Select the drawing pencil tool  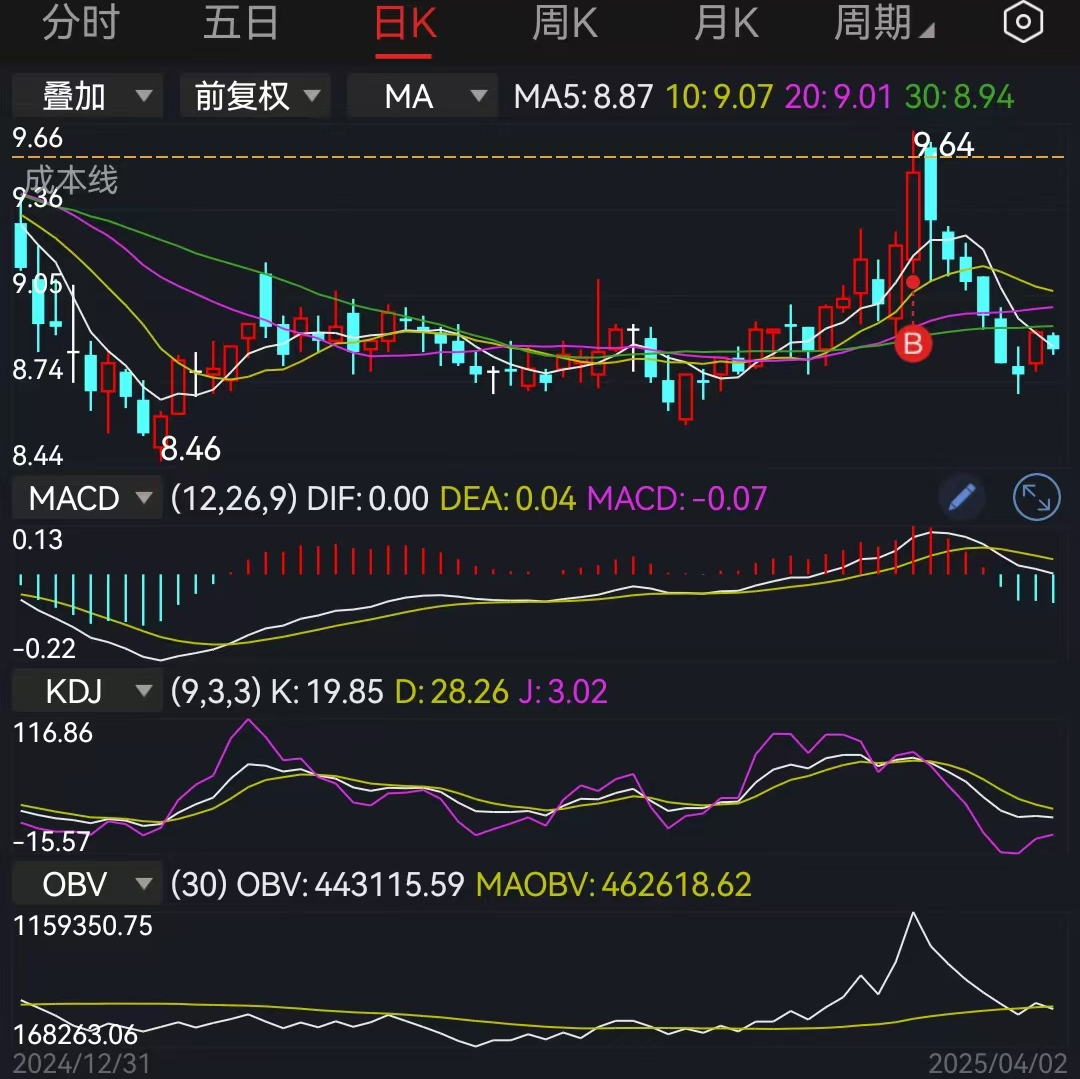point(961,497)
